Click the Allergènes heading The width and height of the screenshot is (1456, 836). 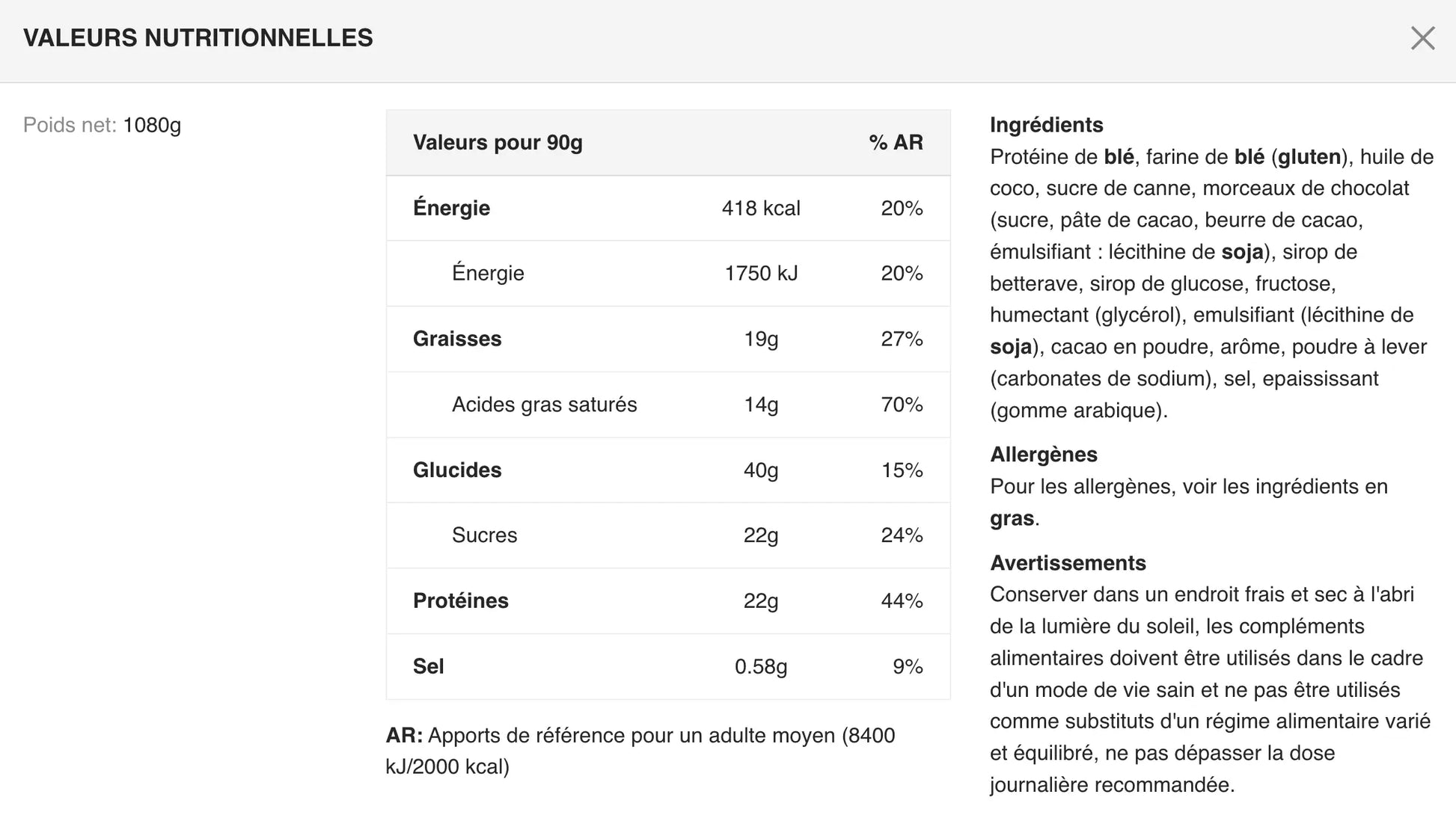coord(1044,455)
